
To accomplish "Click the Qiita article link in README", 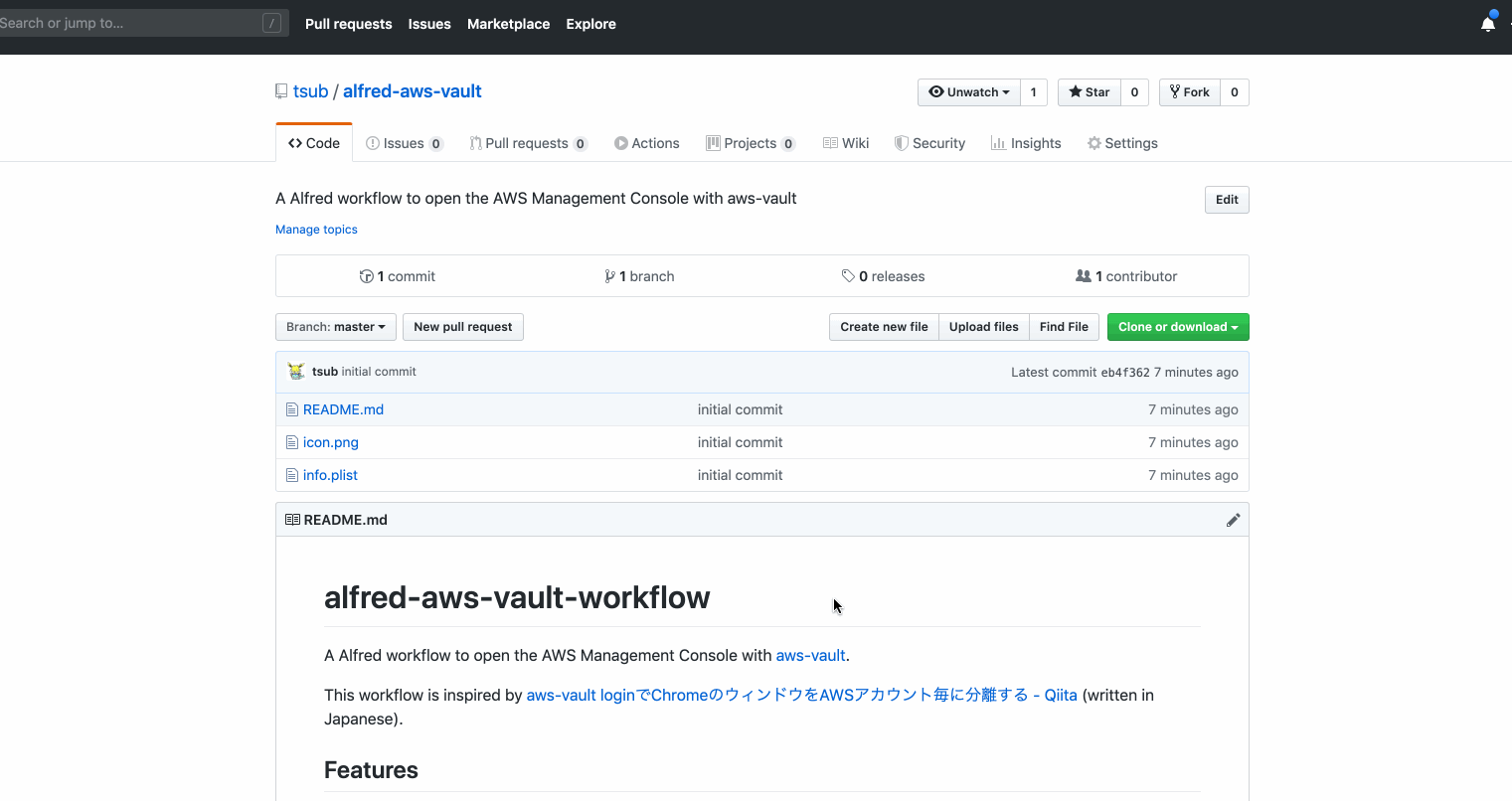I will pos(801,696).
